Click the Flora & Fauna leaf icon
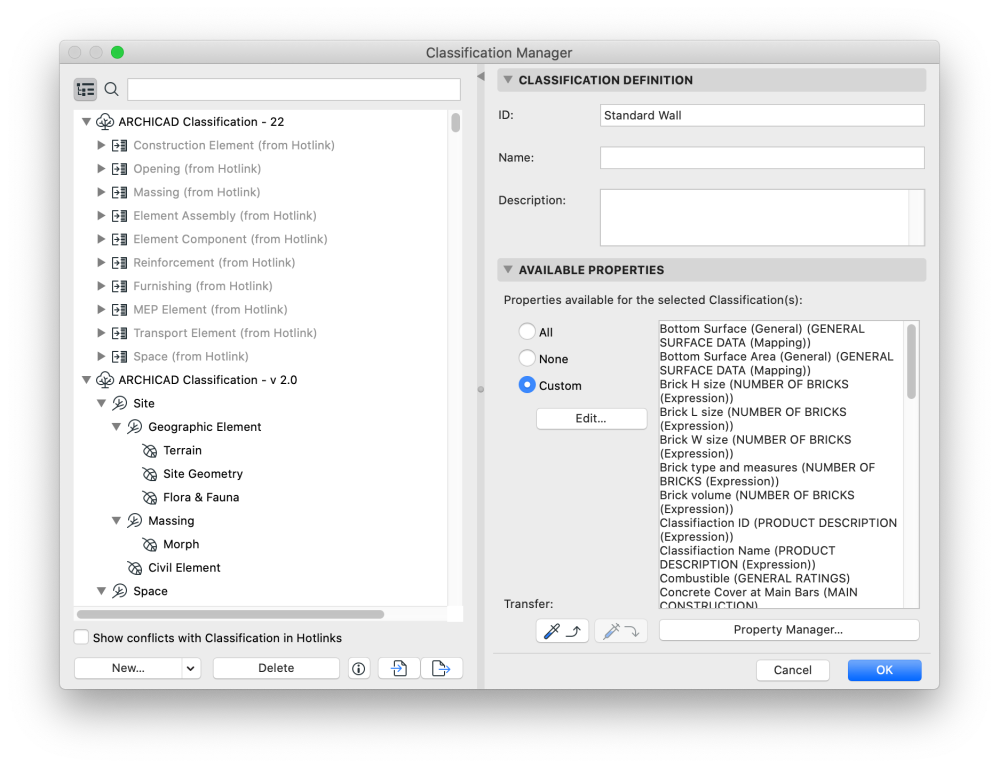Image resolution: width=999 pixels, height=768 pixels. click(x=150, y=498)
